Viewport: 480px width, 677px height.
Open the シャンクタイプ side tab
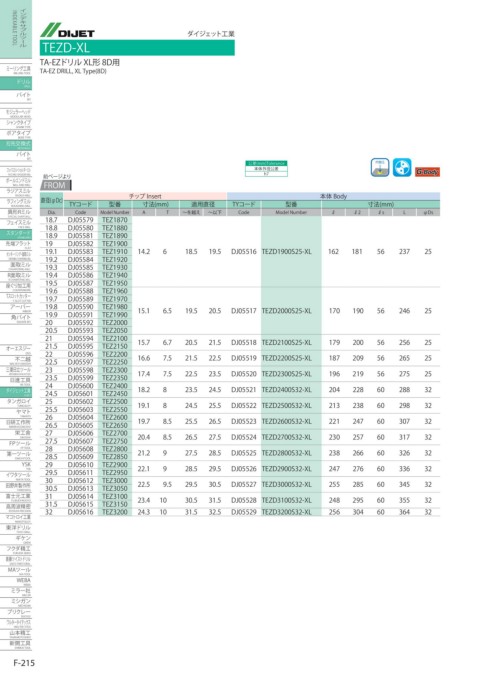[16, 124]
